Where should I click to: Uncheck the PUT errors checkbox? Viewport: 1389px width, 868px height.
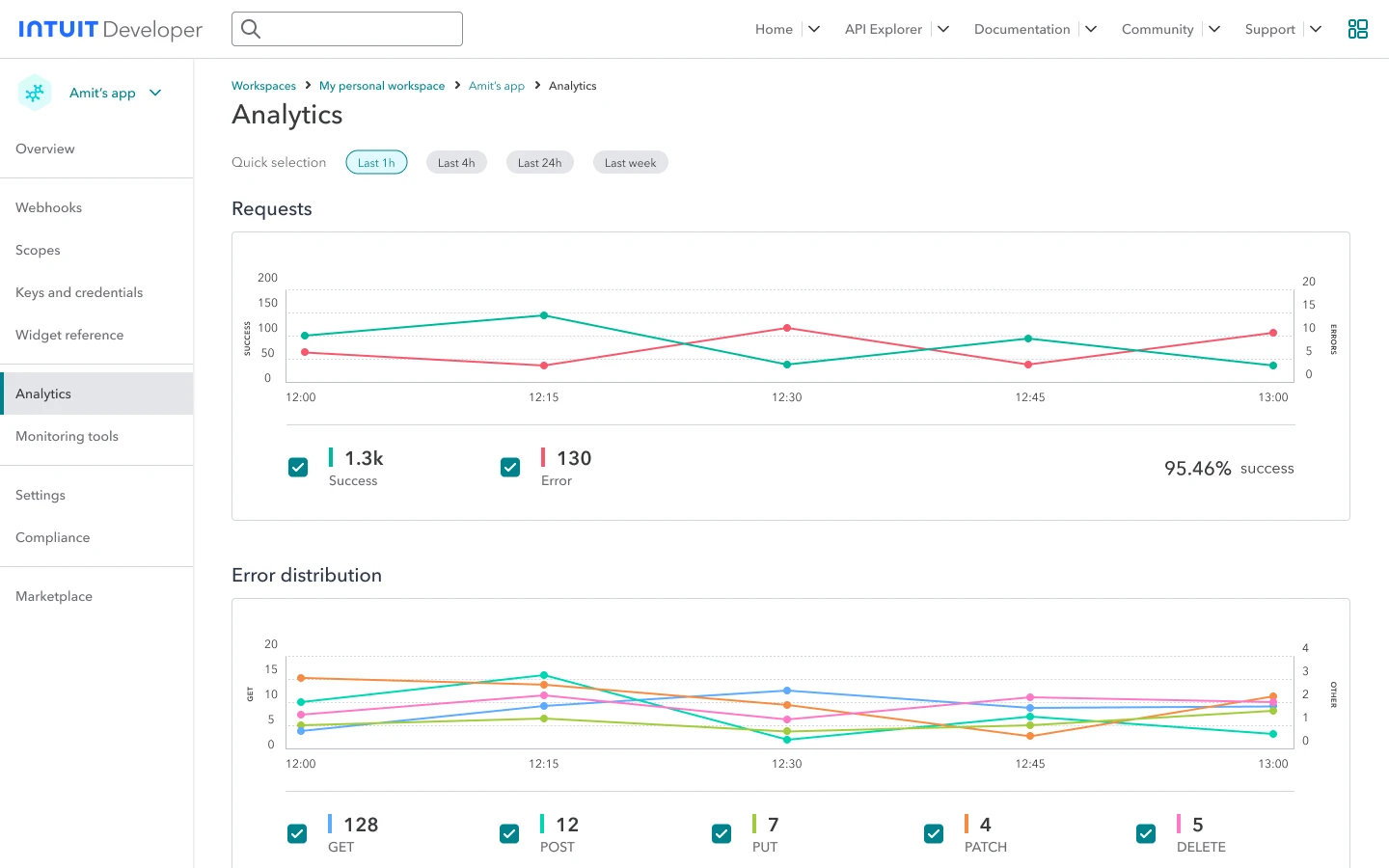pos(722,834)
